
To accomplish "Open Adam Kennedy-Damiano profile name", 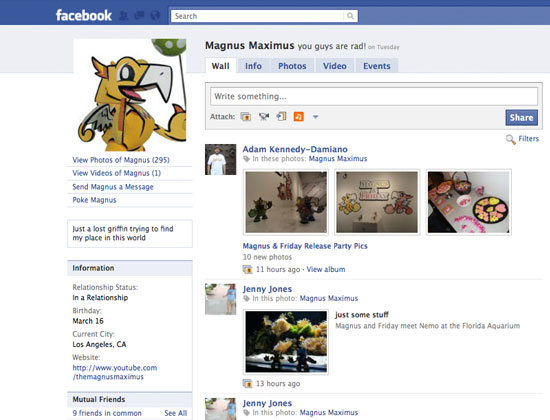I will point(295,149).
